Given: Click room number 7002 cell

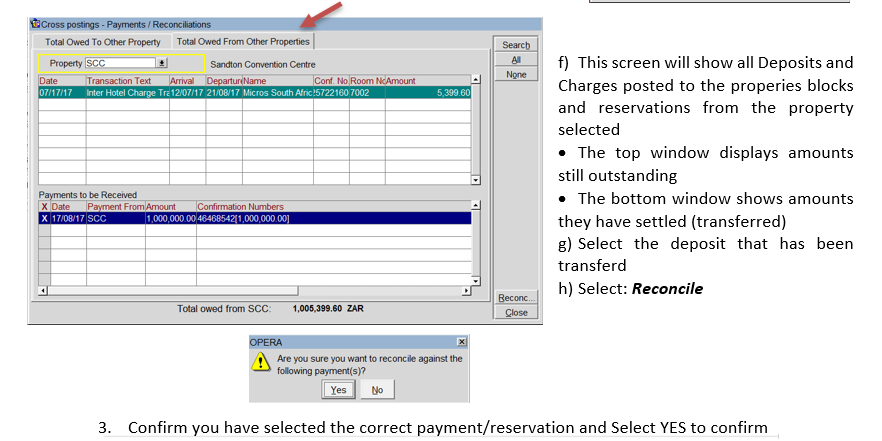Looking at the screenshot, I should click(x=367, y=93).
